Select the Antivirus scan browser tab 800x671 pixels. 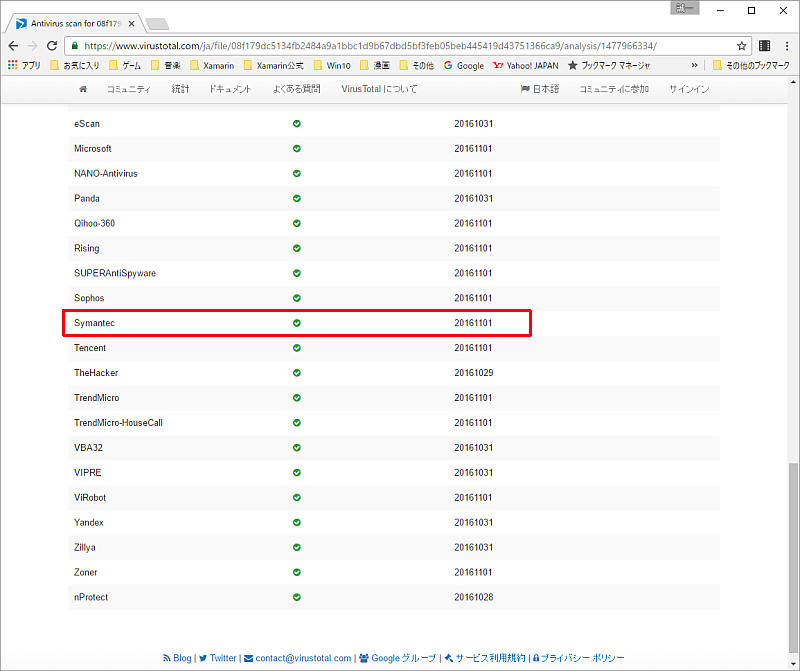coord(75,22)
